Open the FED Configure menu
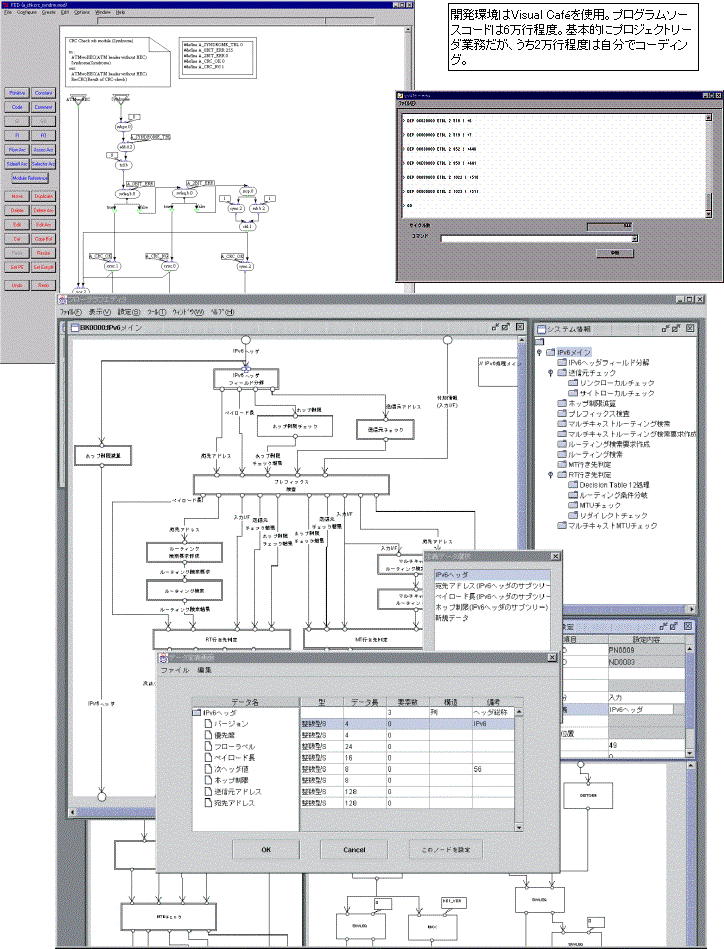This screenshot has height=949, width=724. [27, 12]
